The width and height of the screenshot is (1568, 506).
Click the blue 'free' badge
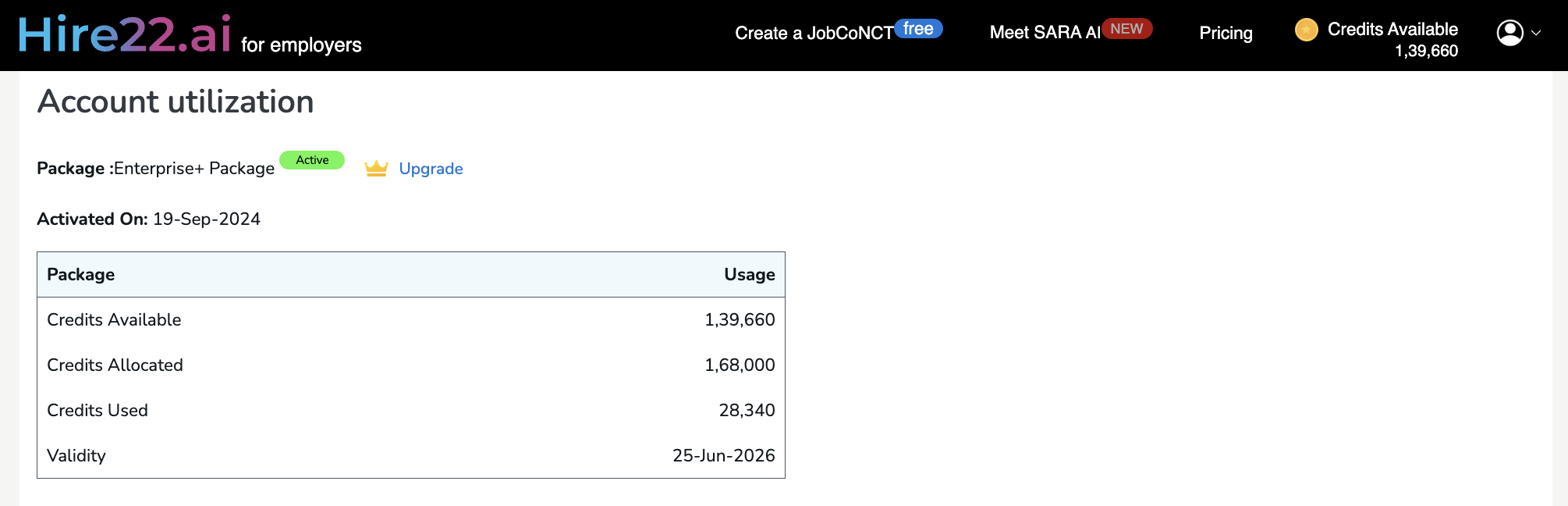tap(918, 29)
